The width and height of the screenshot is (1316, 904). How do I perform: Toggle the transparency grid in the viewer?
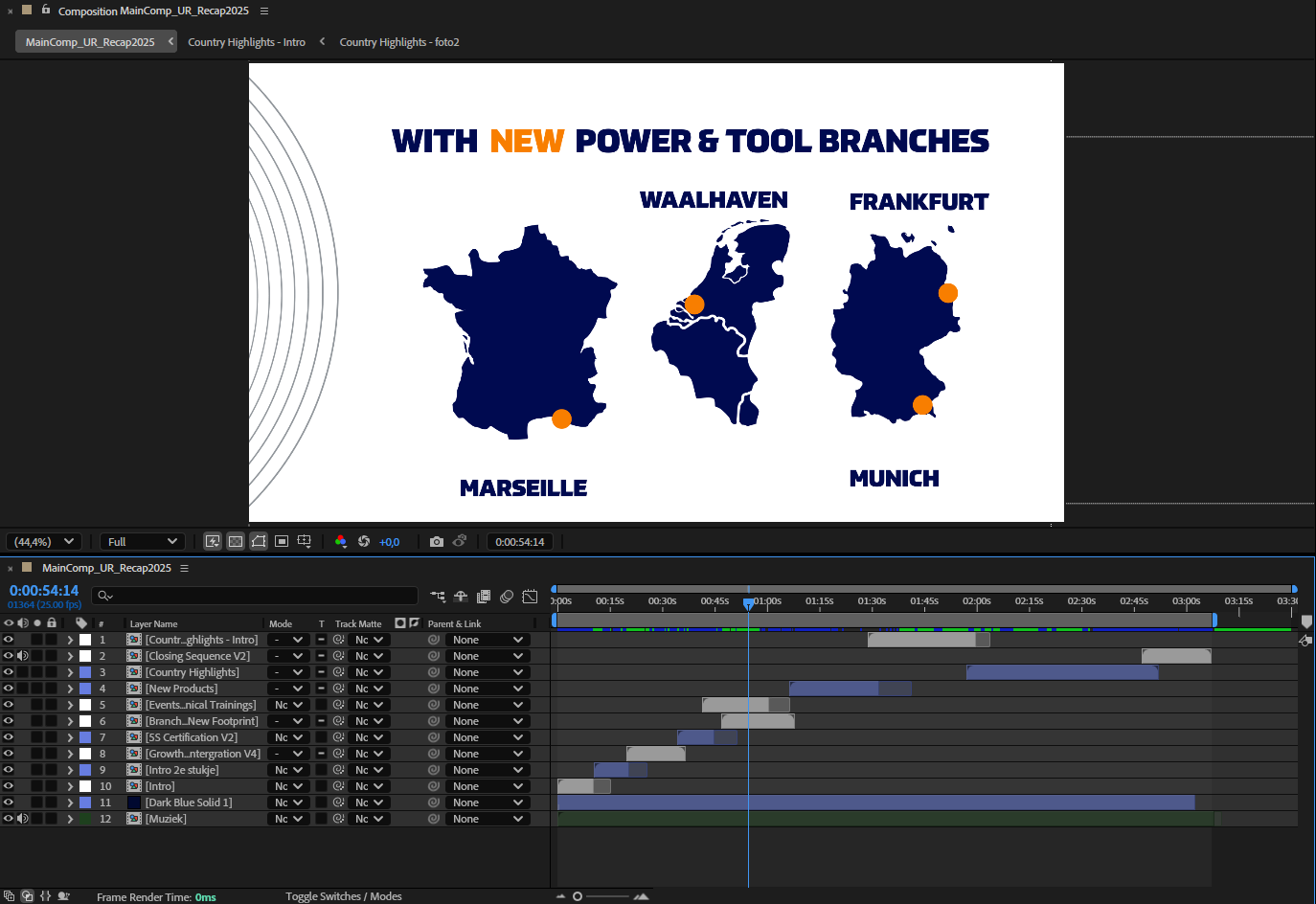[x=236, y=542]
